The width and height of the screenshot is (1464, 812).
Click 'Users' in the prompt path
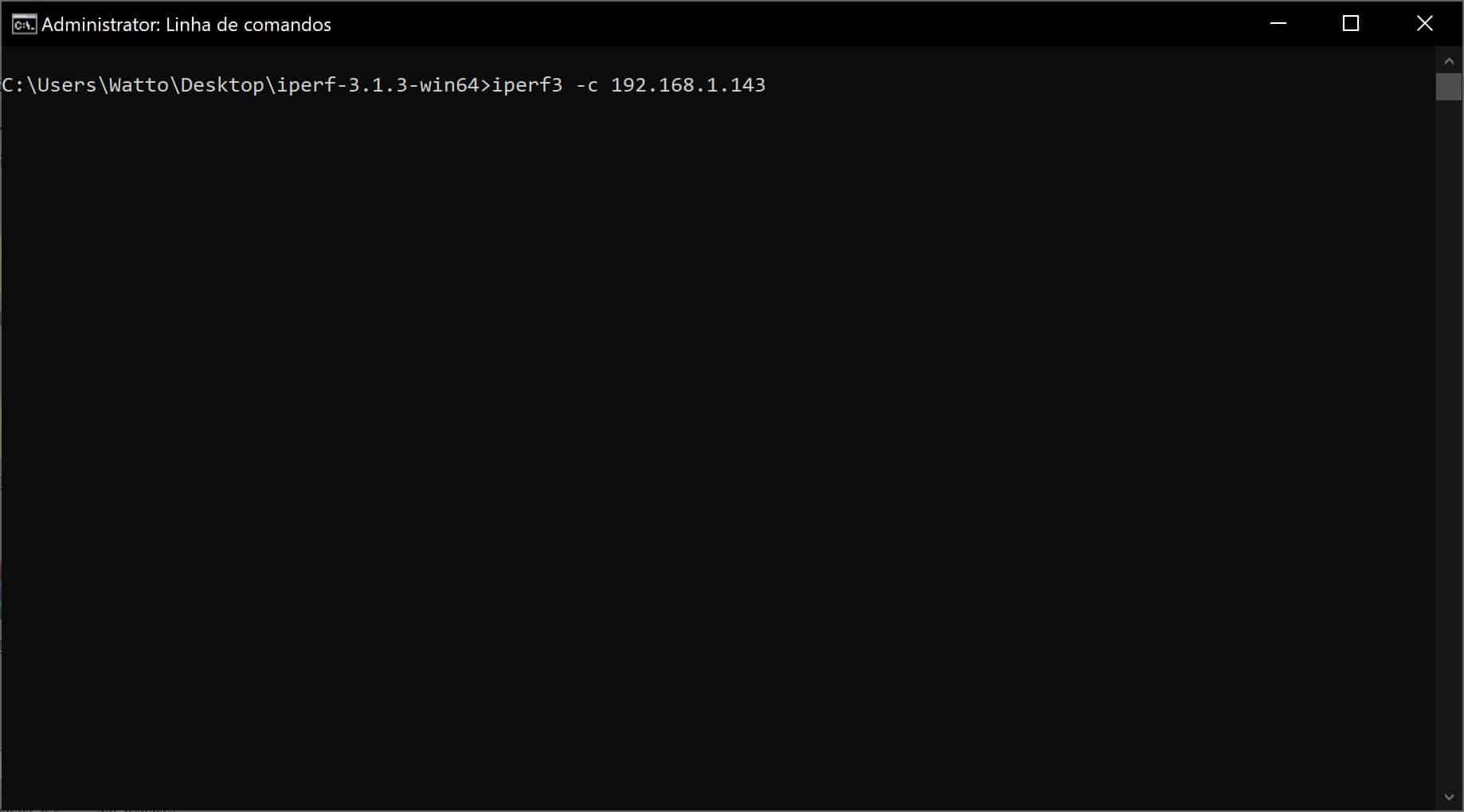(x=66, y=85)
